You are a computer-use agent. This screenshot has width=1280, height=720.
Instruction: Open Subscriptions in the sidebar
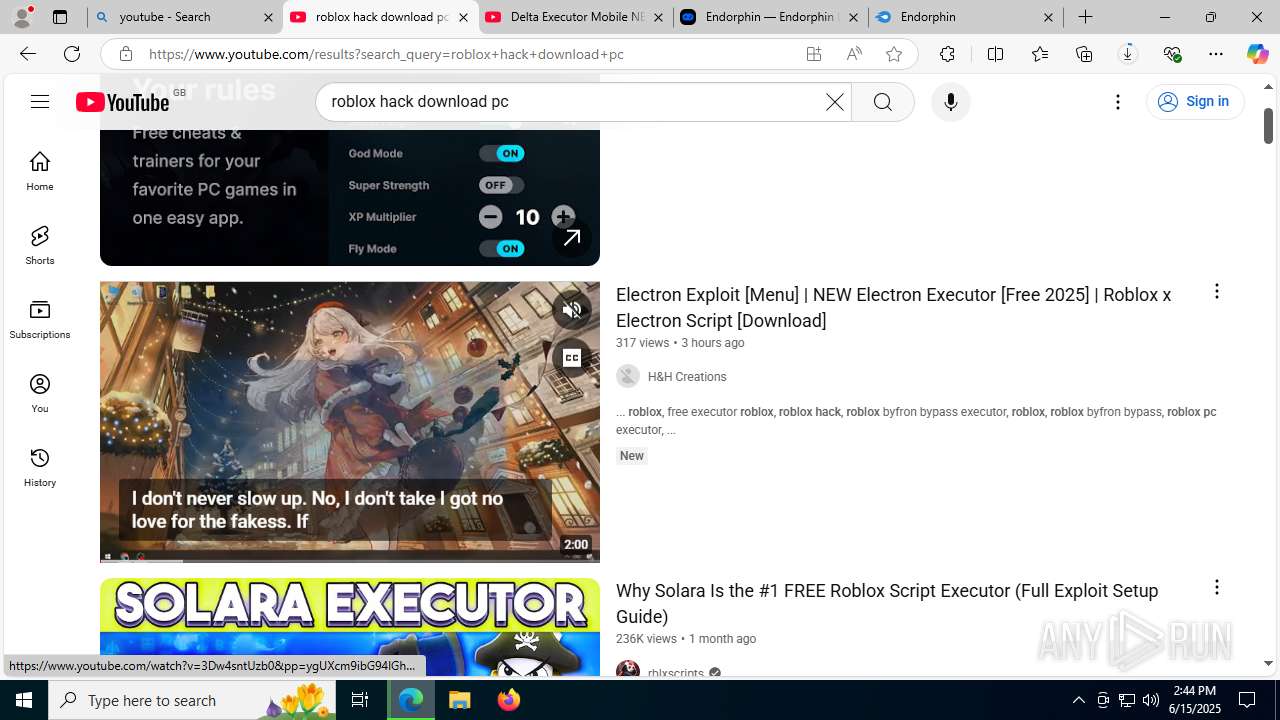pyautogui.click(x=40, y=319)
